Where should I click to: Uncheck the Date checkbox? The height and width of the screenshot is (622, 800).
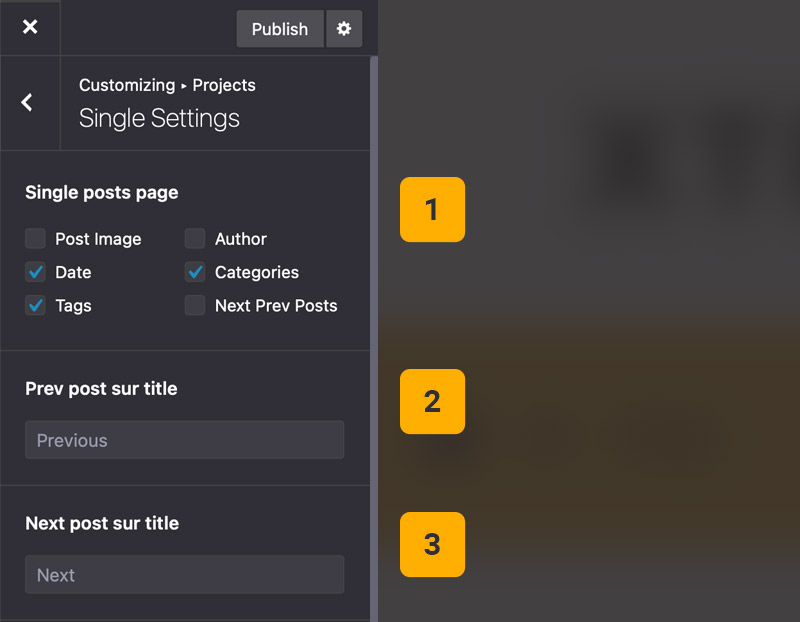point(36,272)
